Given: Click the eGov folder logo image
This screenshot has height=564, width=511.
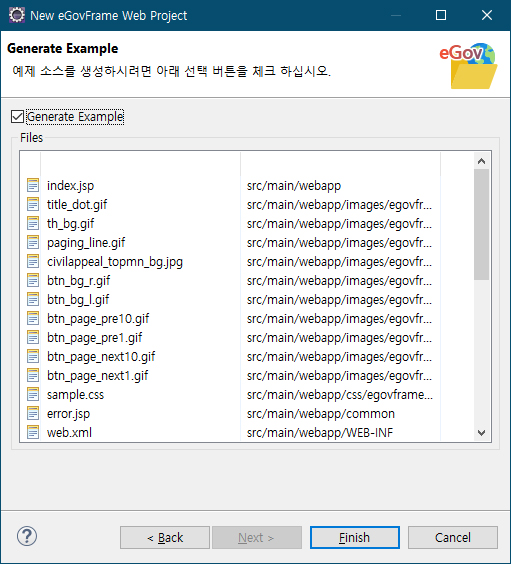Looking at the screenshot, I should 469,66.
